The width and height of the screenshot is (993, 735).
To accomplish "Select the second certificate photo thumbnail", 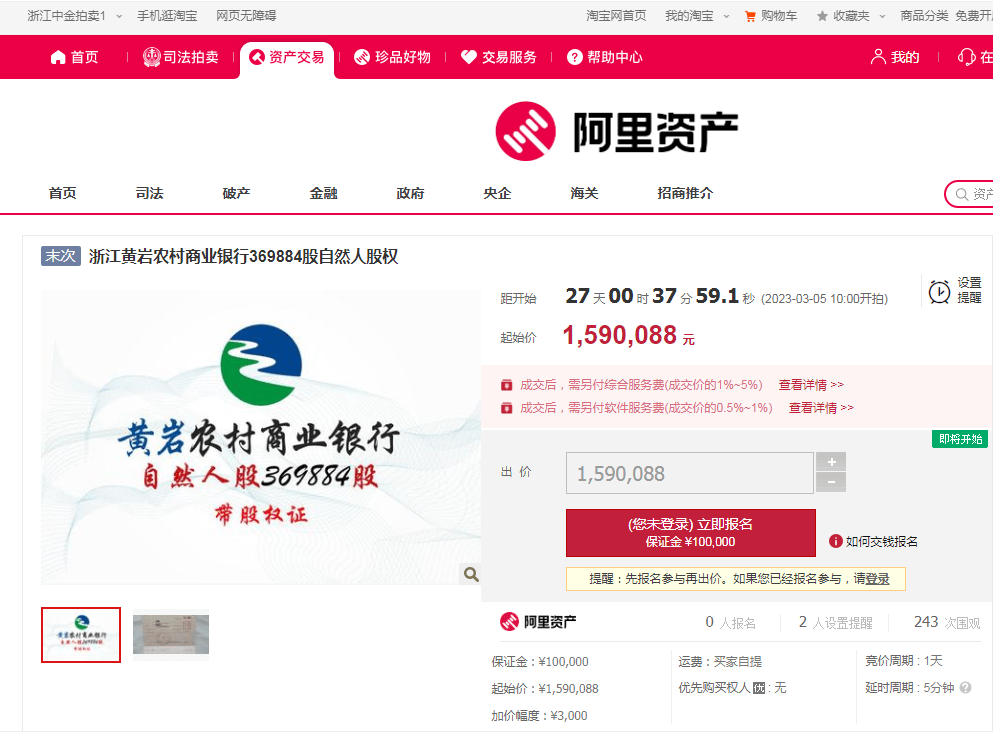I will point(171,635).
